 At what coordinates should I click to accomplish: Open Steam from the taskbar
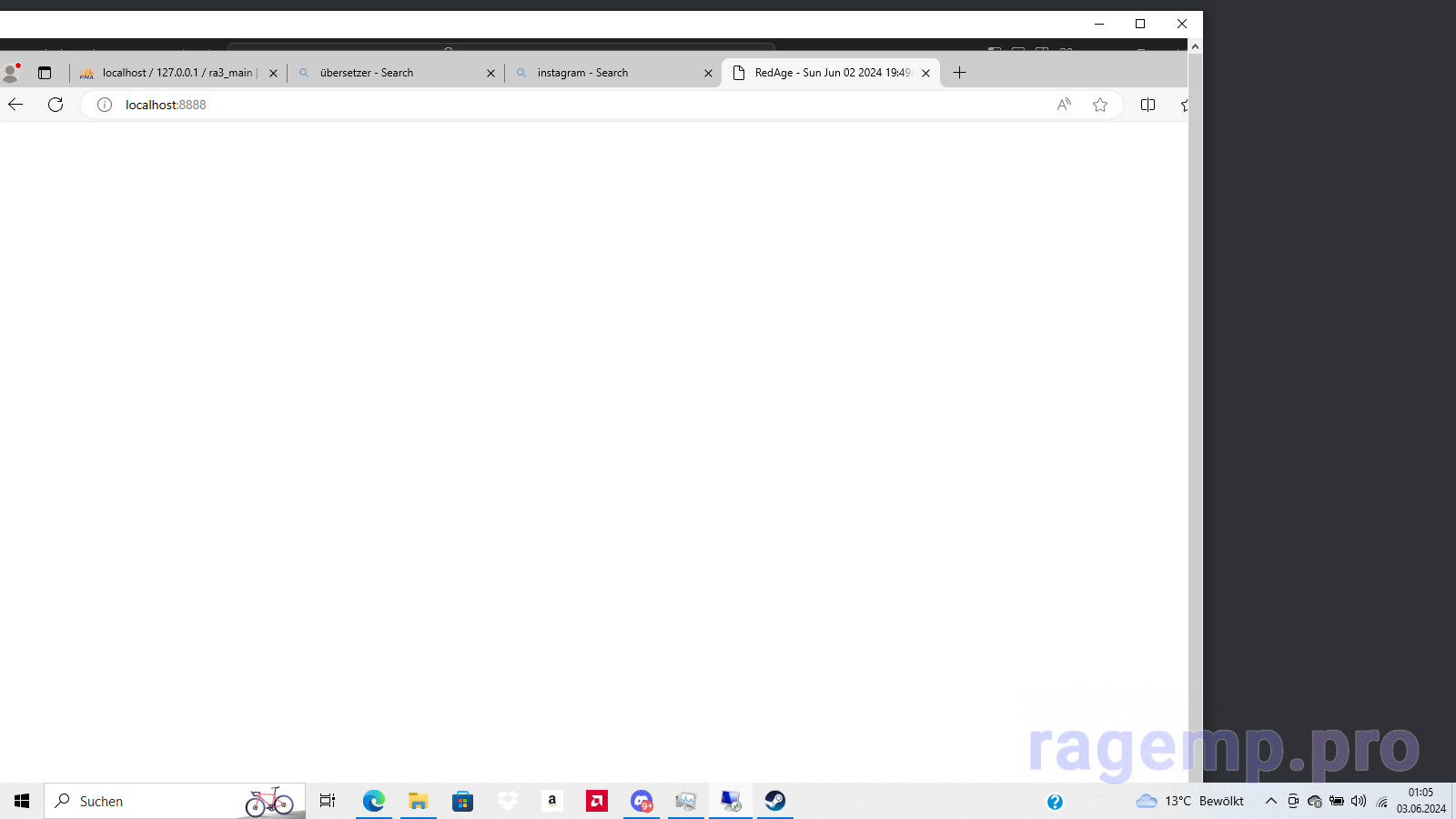pyautogui.click(x=775, y=801)
